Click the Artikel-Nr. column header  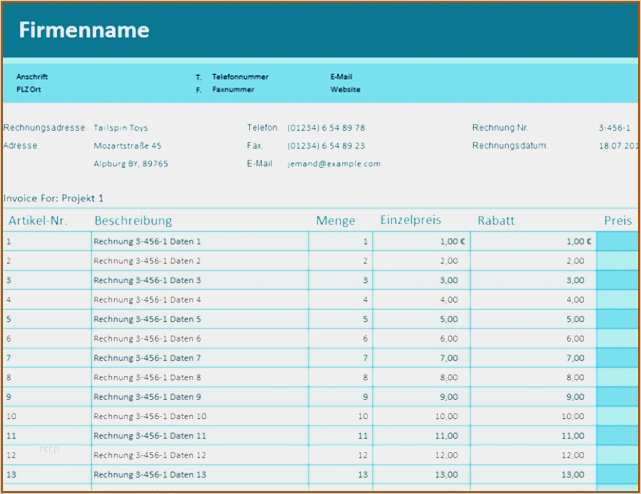[x=37, y=220]
